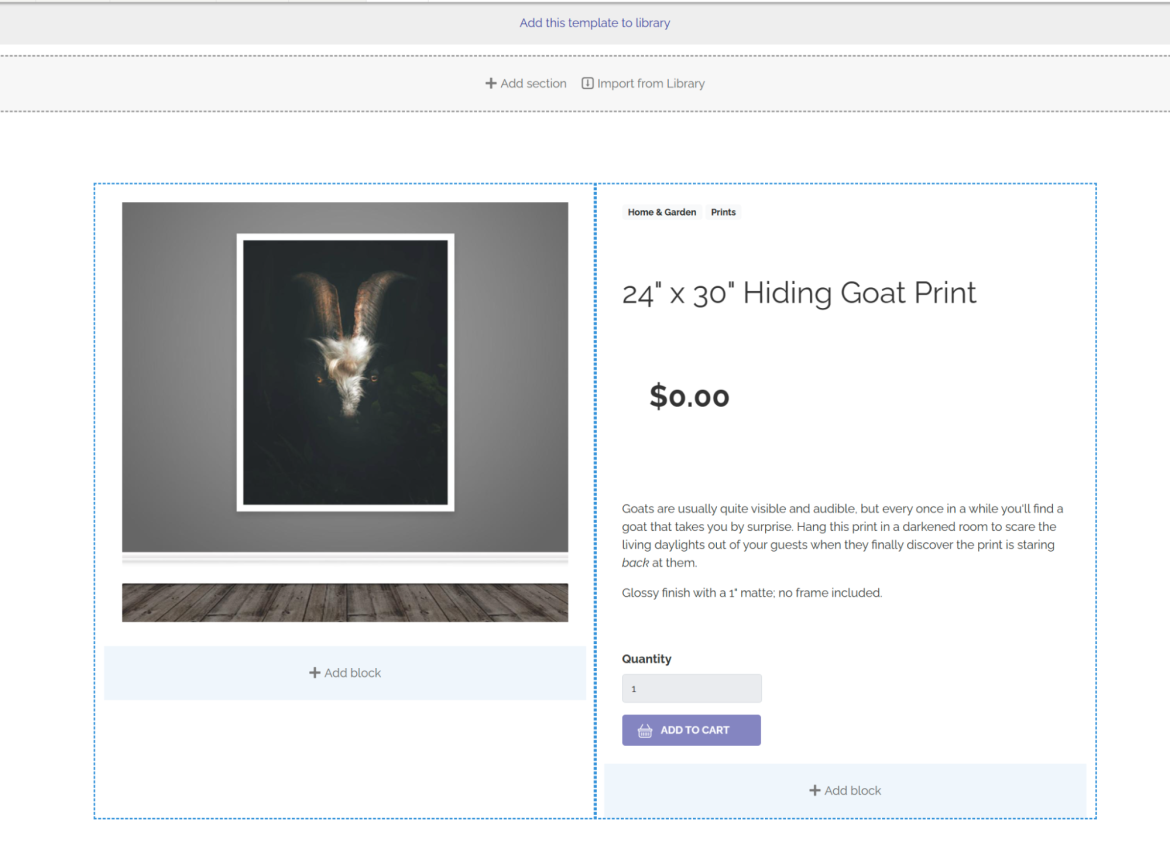Select the Hiding Goat Print title heading
Viewport: 1170px width, 856px height.
(x=798, y=293)
